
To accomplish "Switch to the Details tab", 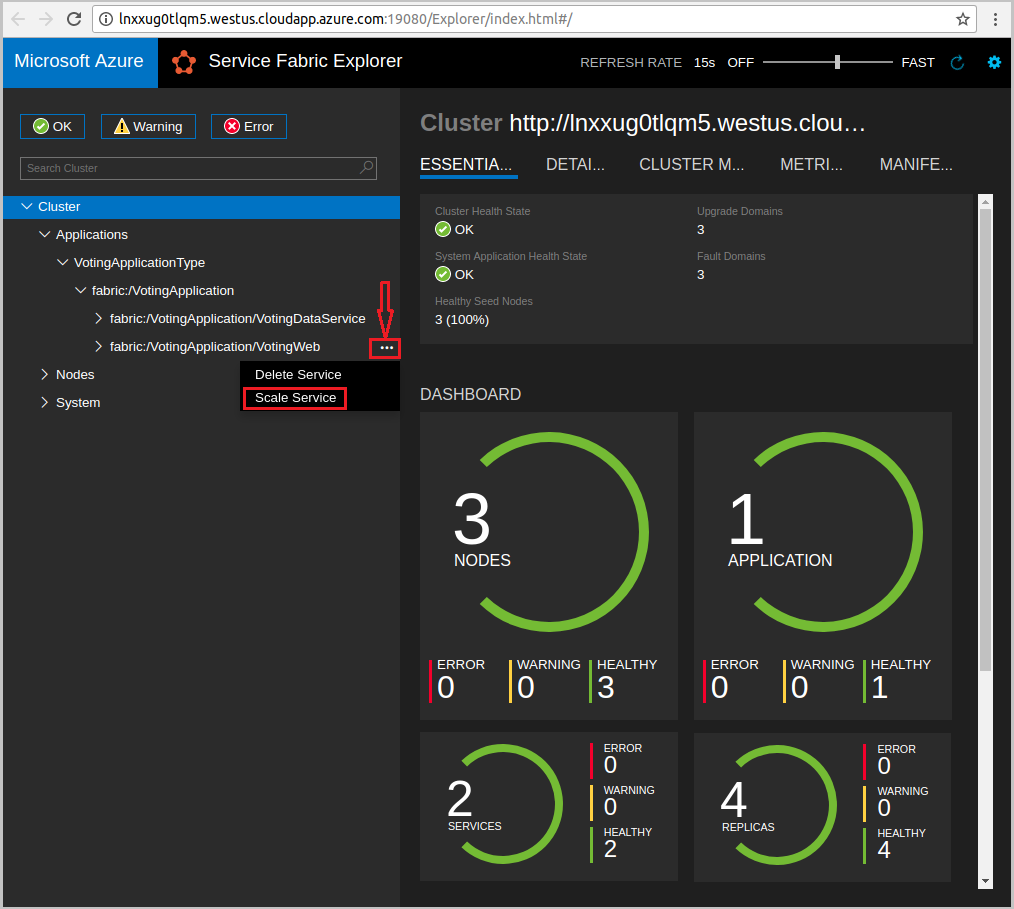I will point(575,165).
